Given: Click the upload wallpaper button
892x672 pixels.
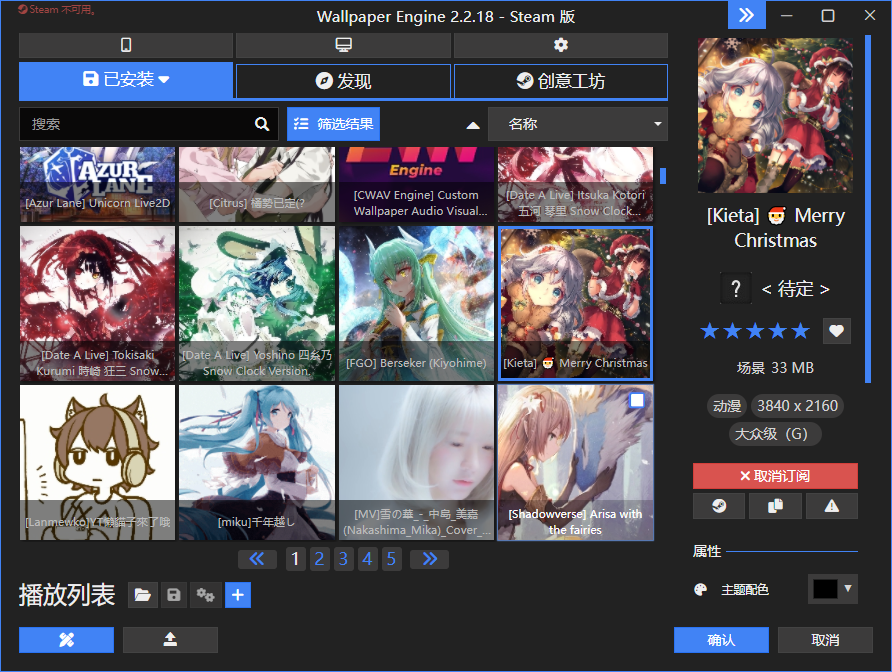Looking at the screenshot, I should (x=170, y=640).
